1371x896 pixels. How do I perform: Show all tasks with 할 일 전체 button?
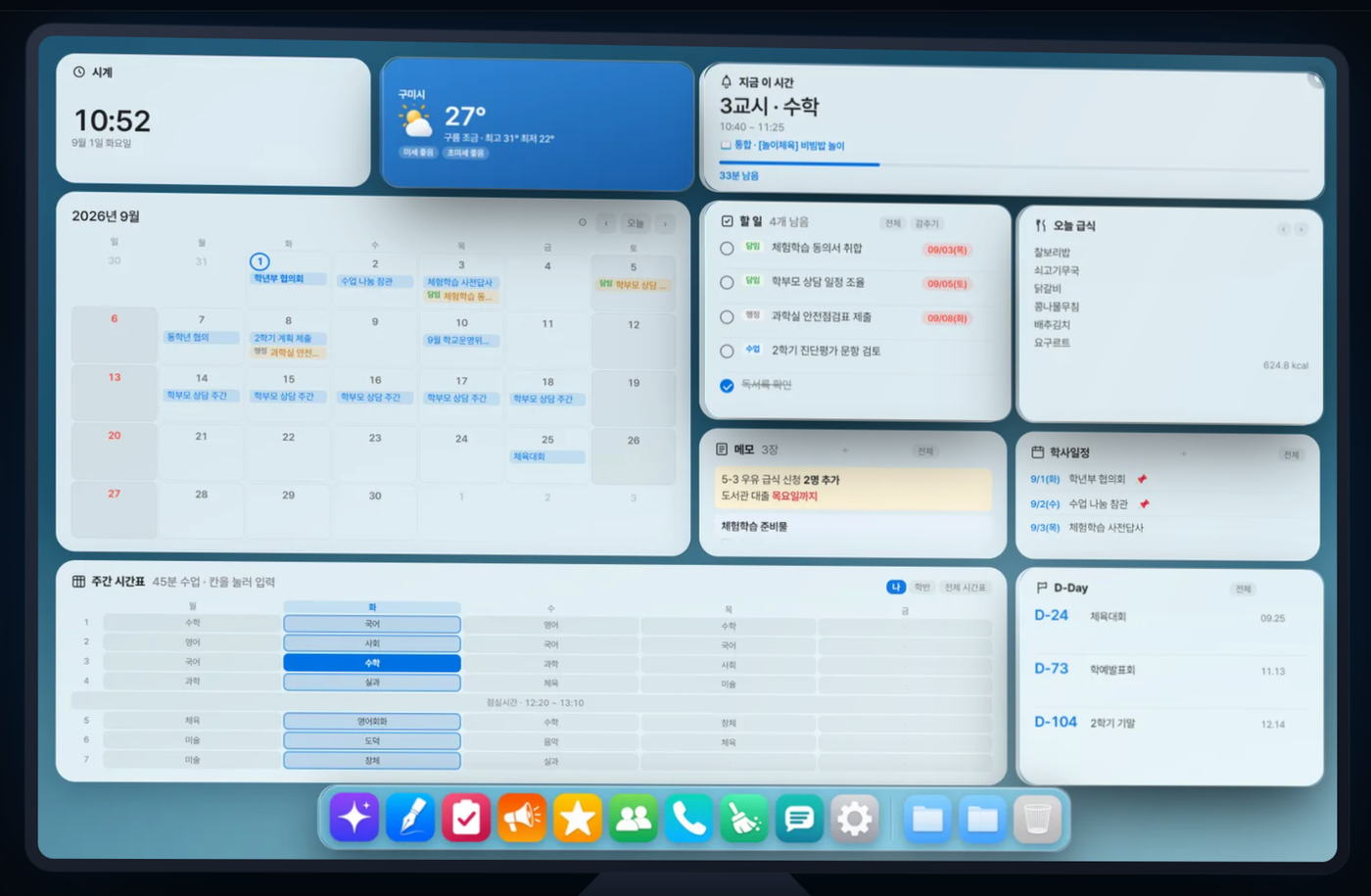click(893, 223)
